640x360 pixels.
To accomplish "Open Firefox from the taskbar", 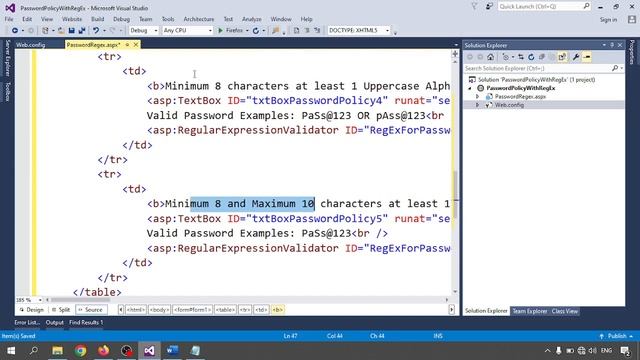I will click(104, 351).
